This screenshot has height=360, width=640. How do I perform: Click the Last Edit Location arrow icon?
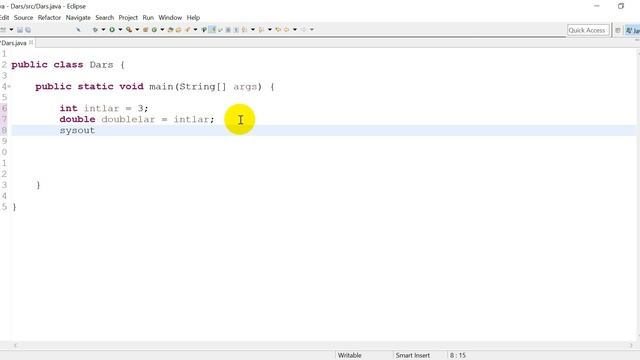(278, 29)
